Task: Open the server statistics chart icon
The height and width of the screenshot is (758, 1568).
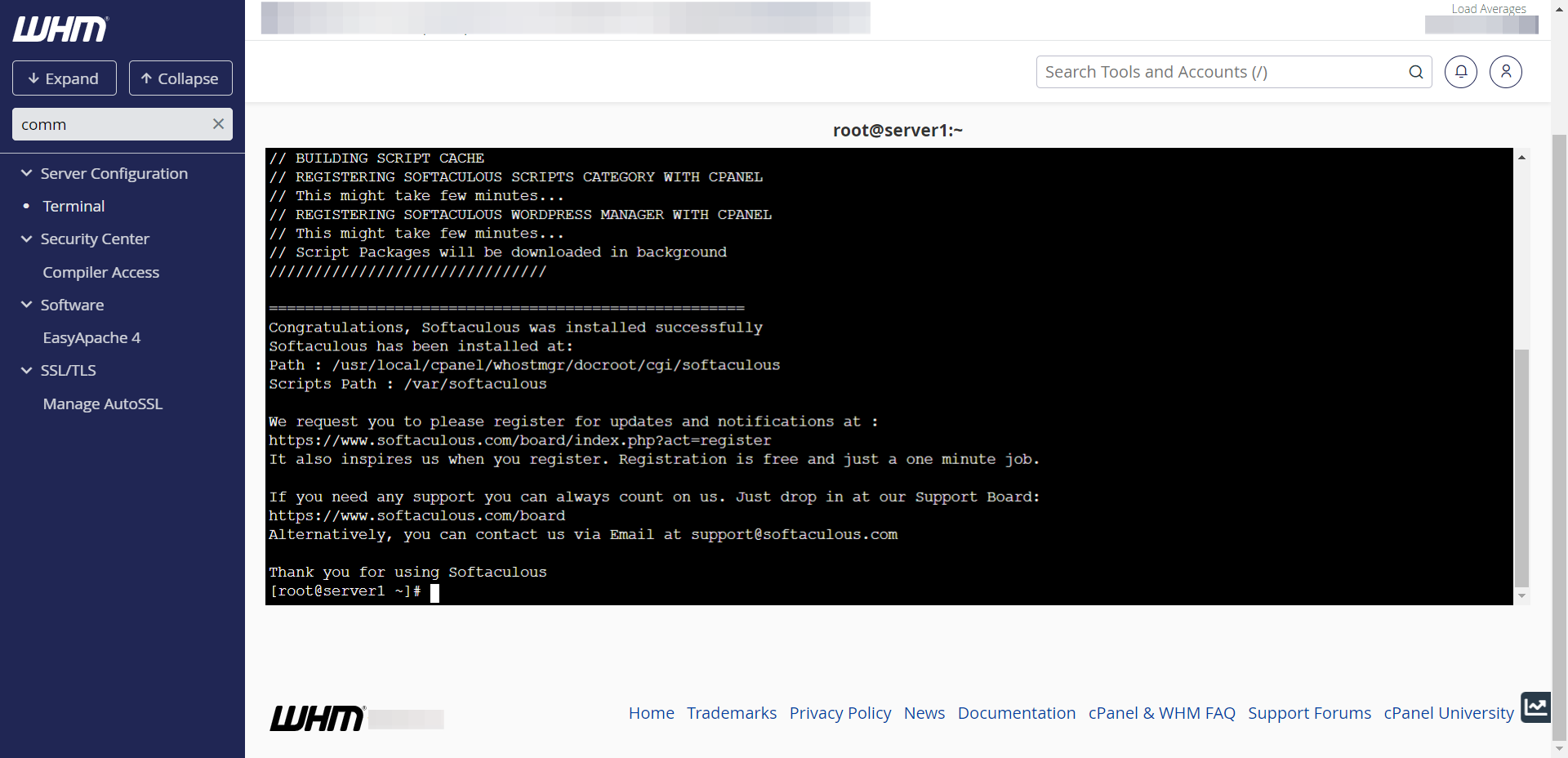Action: click(x=1535, y=707)
